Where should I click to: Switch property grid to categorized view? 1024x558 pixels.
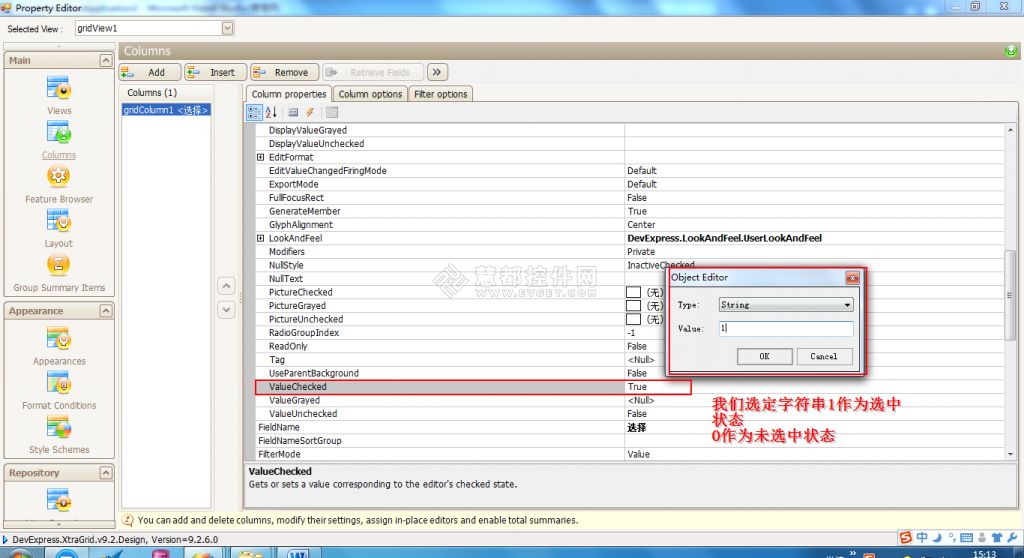254,112
